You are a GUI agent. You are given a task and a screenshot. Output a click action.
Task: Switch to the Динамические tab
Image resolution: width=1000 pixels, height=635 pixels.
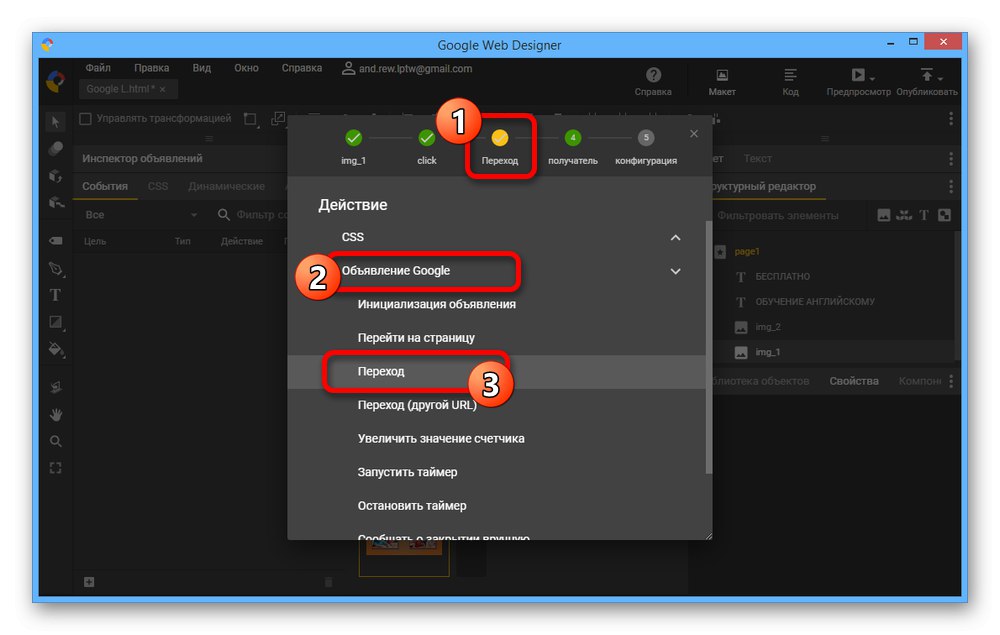click(226, 186)
